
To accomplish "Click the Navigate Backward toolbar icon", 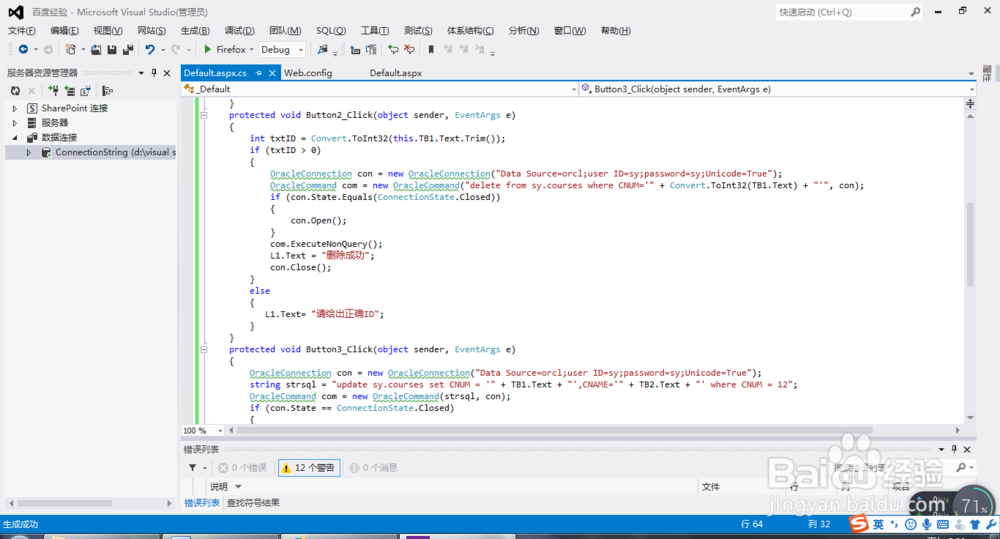I will coord(23,49).
